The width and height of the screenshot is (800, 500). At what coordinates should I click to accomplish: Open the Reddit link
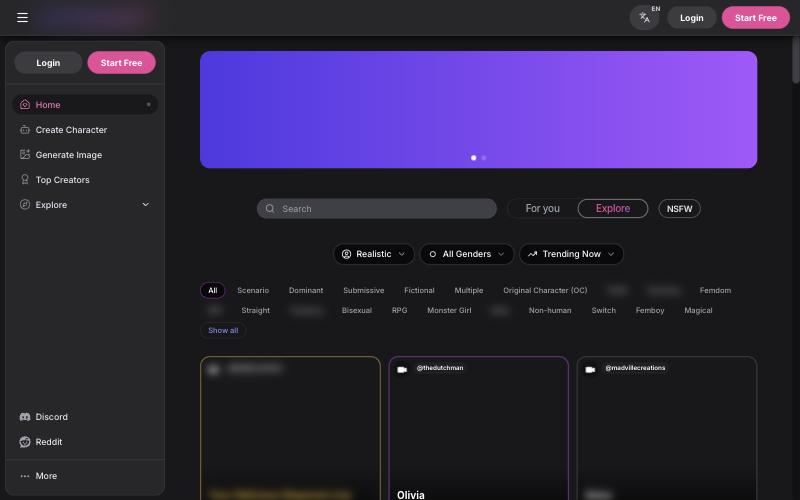coord(85,442)
